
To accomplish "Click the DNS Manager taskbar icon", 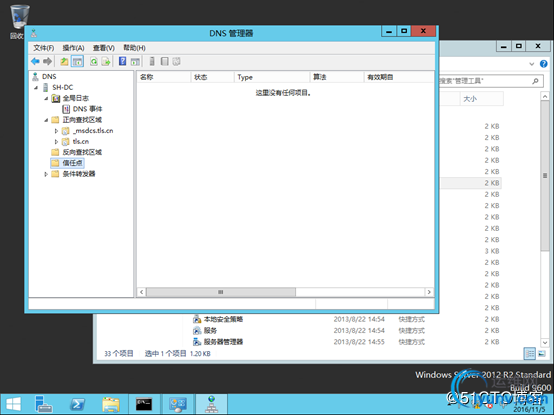I will click(x=211, y=404).
